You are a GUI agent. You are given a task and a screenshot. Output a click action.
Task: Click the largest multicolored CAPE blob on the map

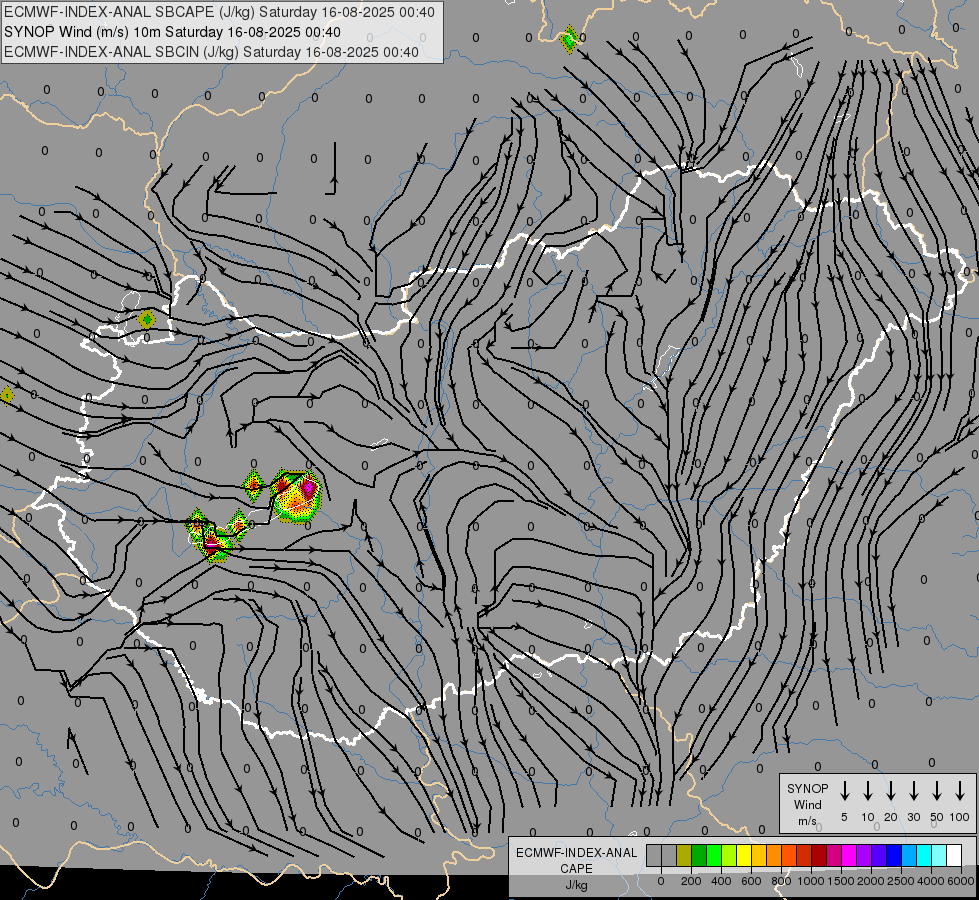coord(297,495)
